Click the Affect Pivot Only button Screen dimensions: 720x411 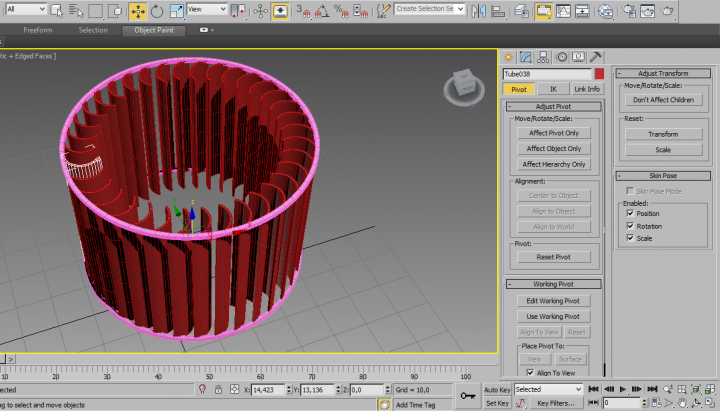click(553, 132)
